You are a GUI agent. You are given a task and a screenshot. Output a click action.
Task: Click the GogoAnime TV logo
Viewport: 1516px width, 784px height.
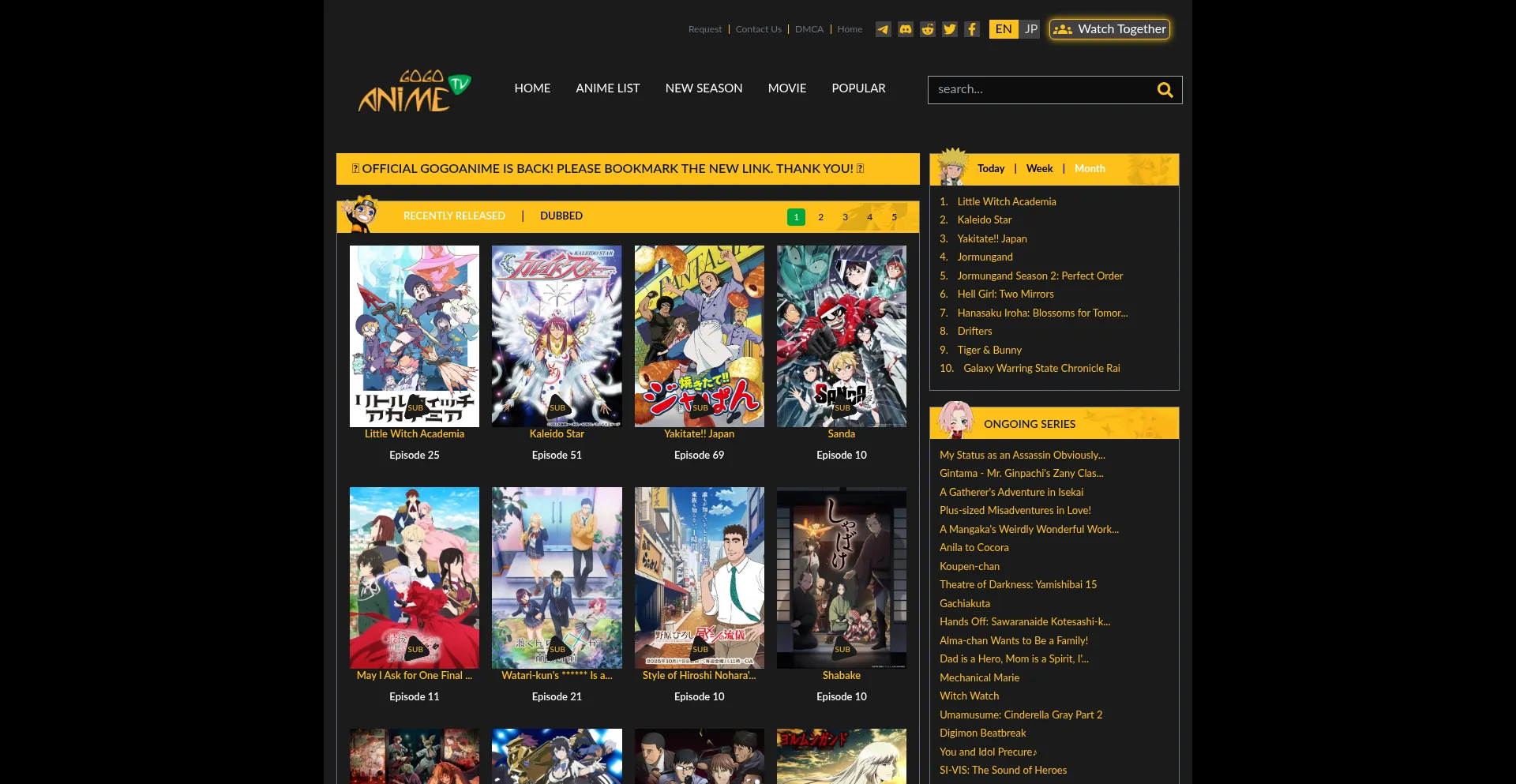tap(415, 91)
